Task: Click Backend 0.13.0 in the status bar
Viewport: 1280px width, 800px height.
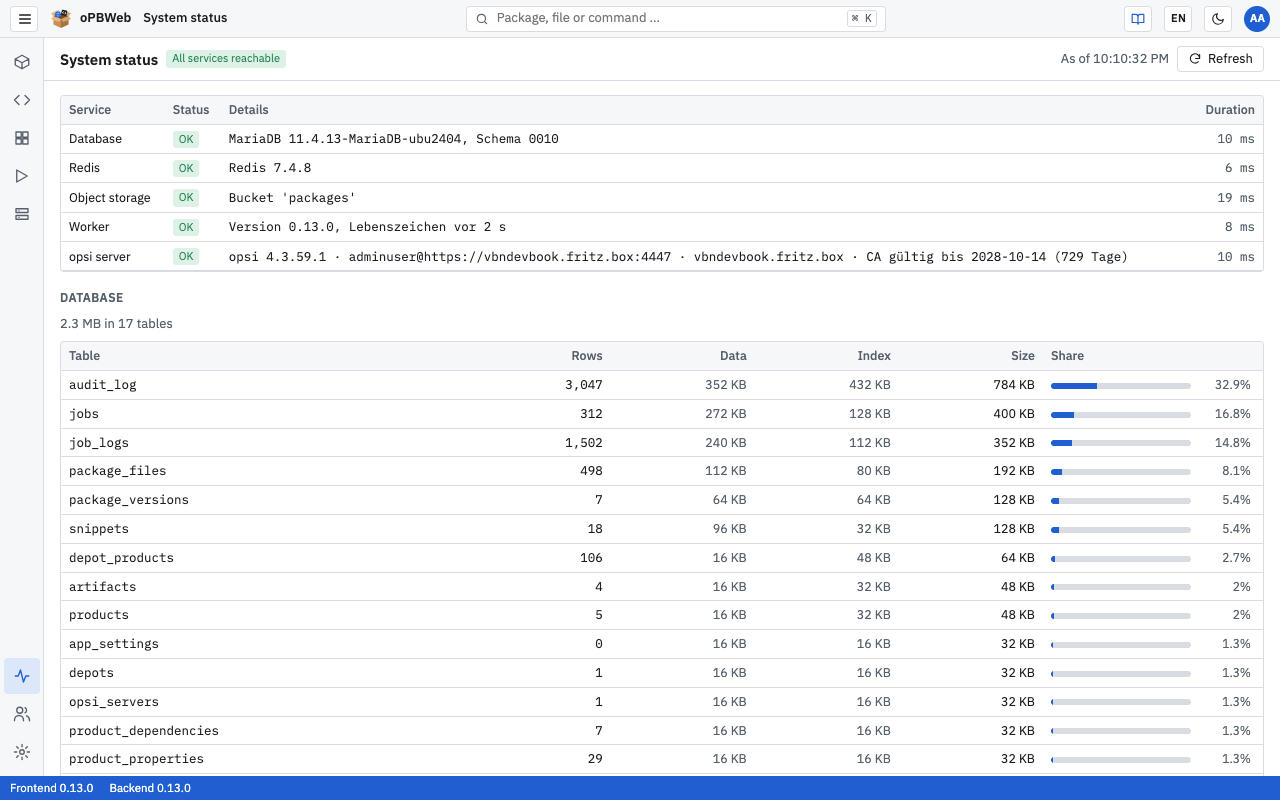Action: coord(150,788)
